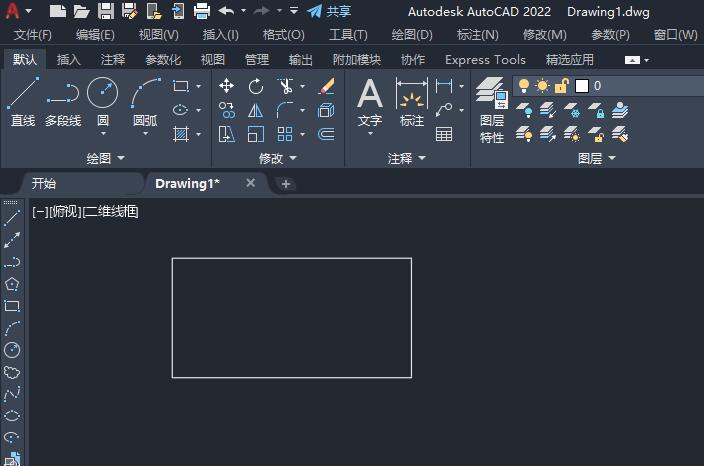Click the Leader tool icon

444,110
